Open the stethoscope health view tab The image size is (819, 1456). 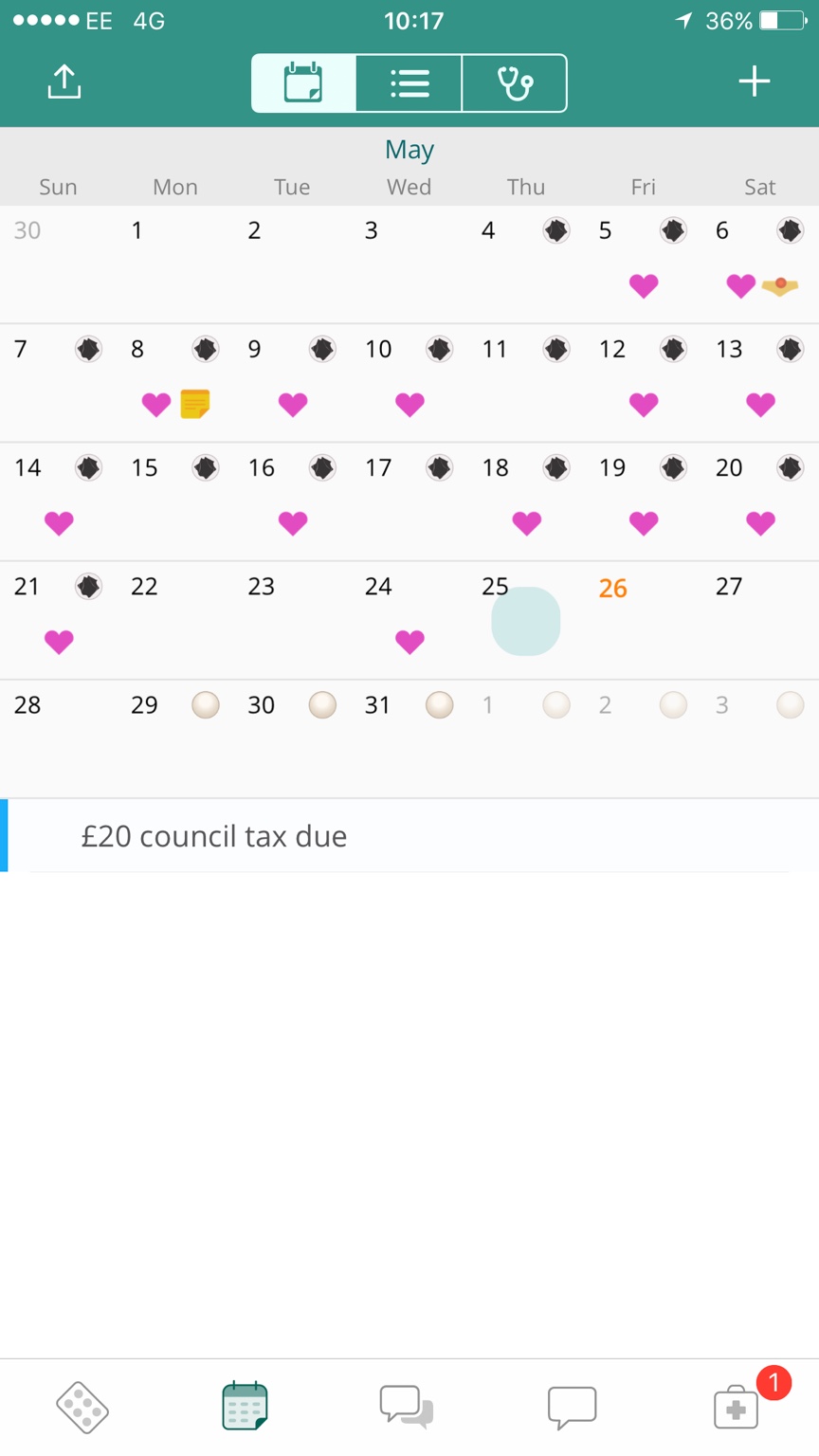(515, 83)
